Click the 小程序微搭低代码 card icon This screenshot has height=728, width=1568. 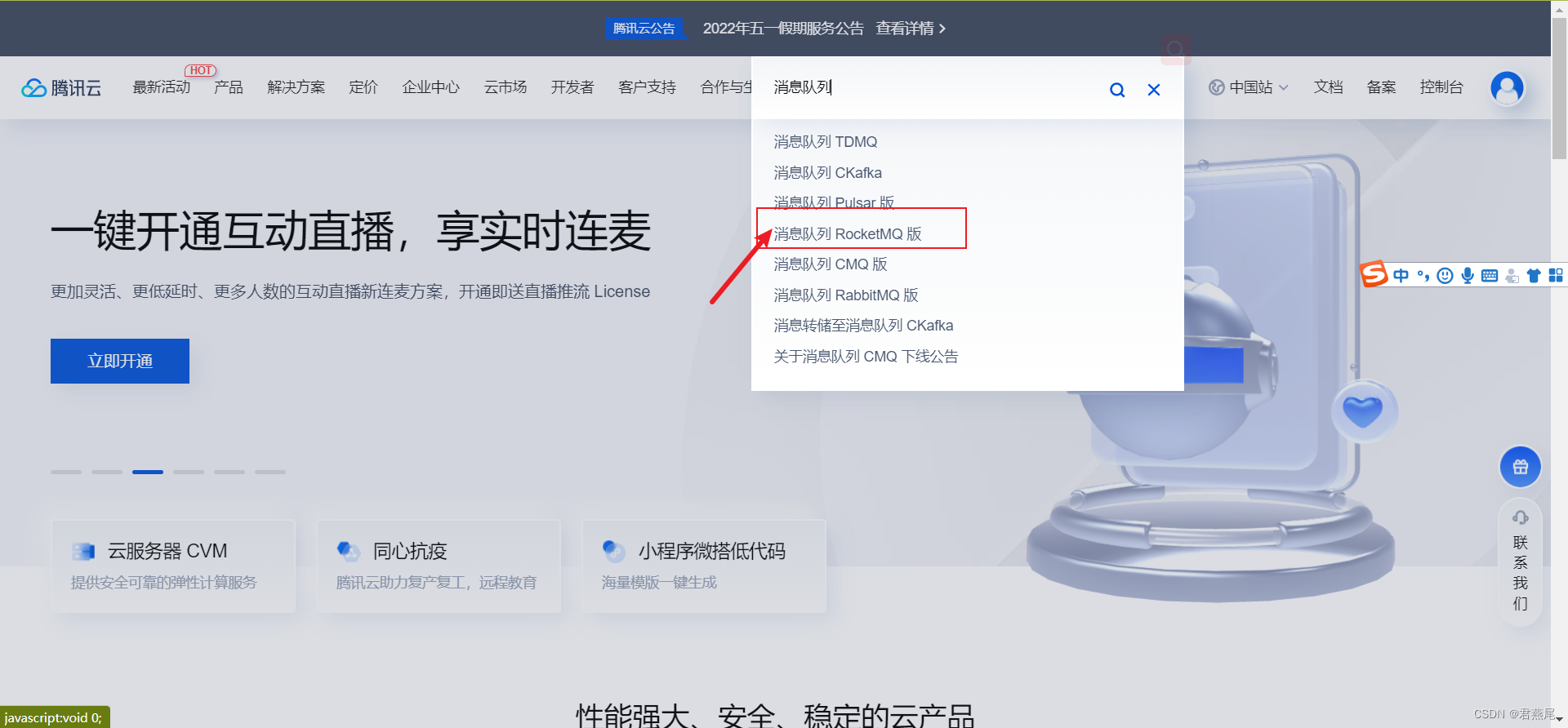click(614, 552)
